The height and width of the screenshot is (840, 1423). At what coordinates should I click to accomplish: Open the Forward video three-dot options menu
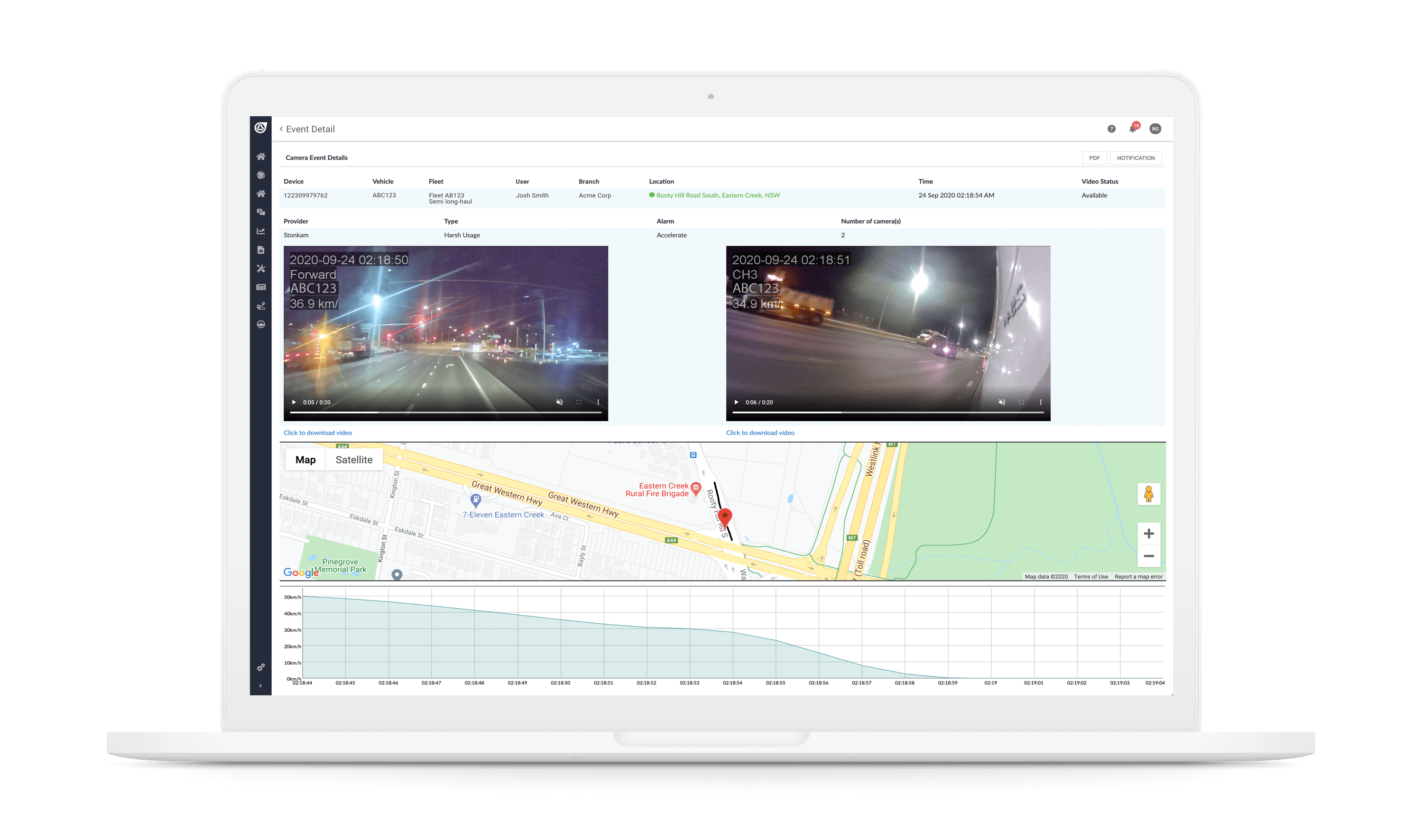(599, 403)
